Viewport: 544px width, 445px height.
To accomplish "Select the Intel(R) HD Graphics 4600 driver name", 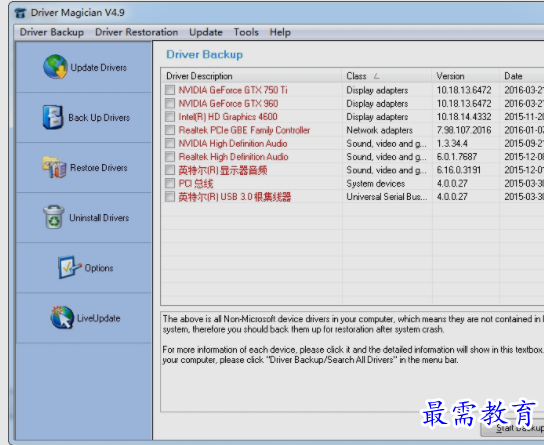I will (x=228, y=117).
